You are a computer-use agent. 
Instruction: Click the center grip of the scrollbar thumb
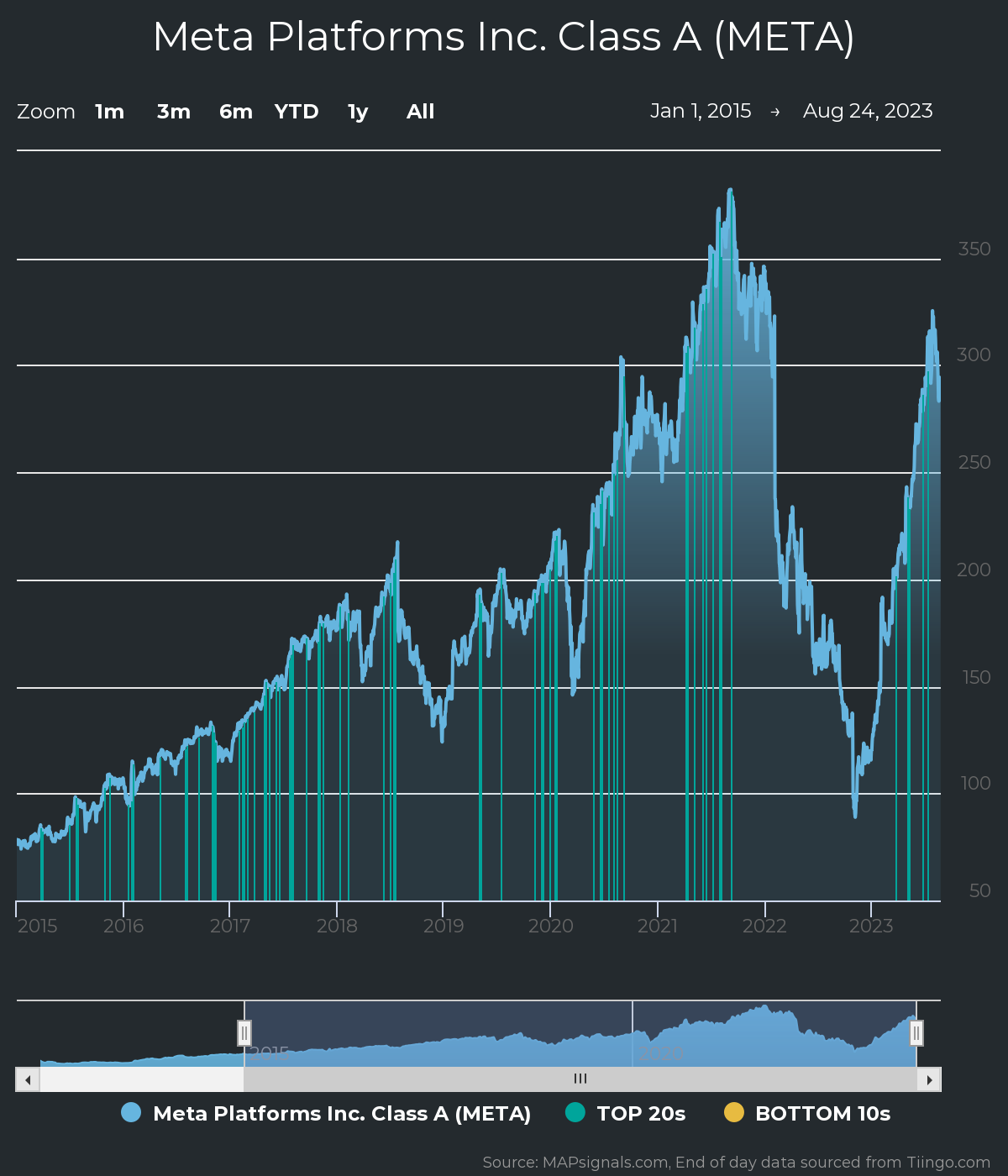[x=580, y=1079]
